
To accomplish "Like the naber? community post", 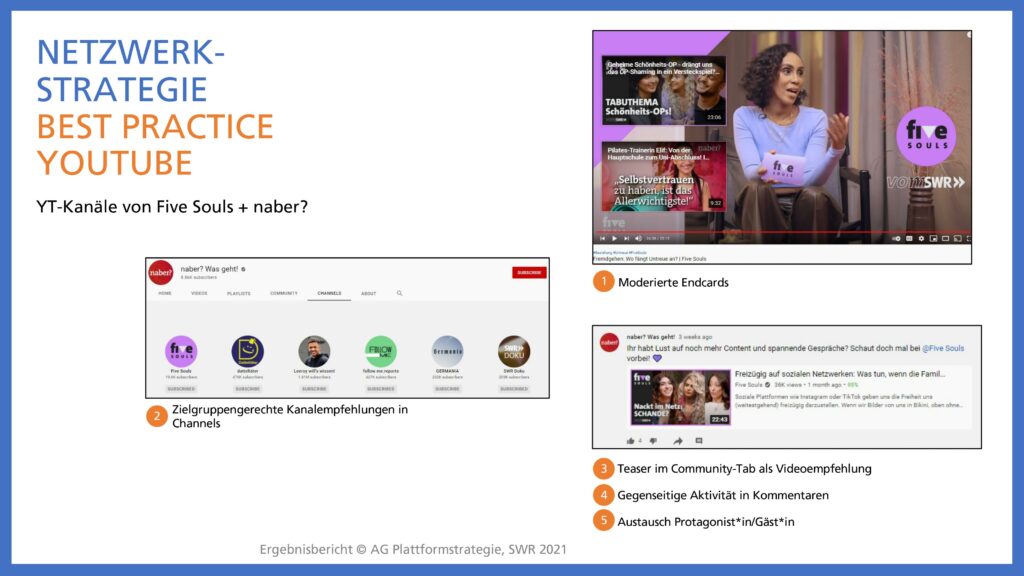I will (631, 440).
